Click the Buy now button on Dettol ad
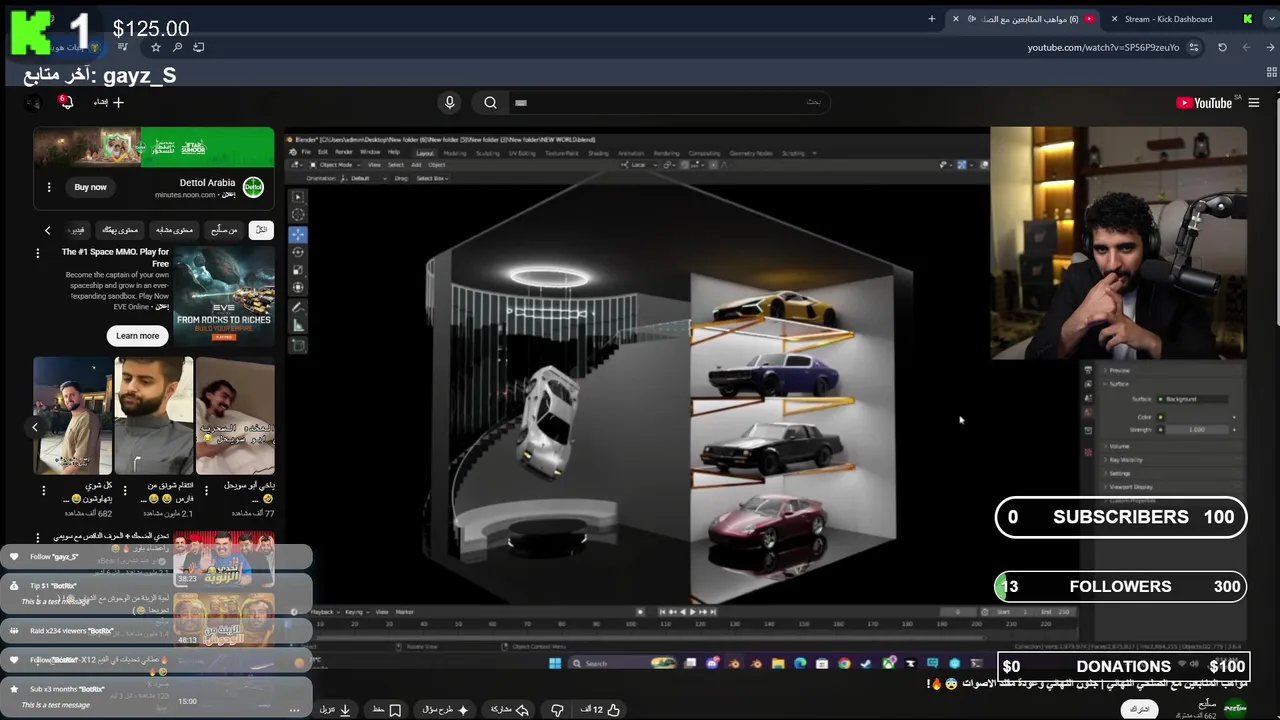This screenshot has width=1280, height=720. 90,187
